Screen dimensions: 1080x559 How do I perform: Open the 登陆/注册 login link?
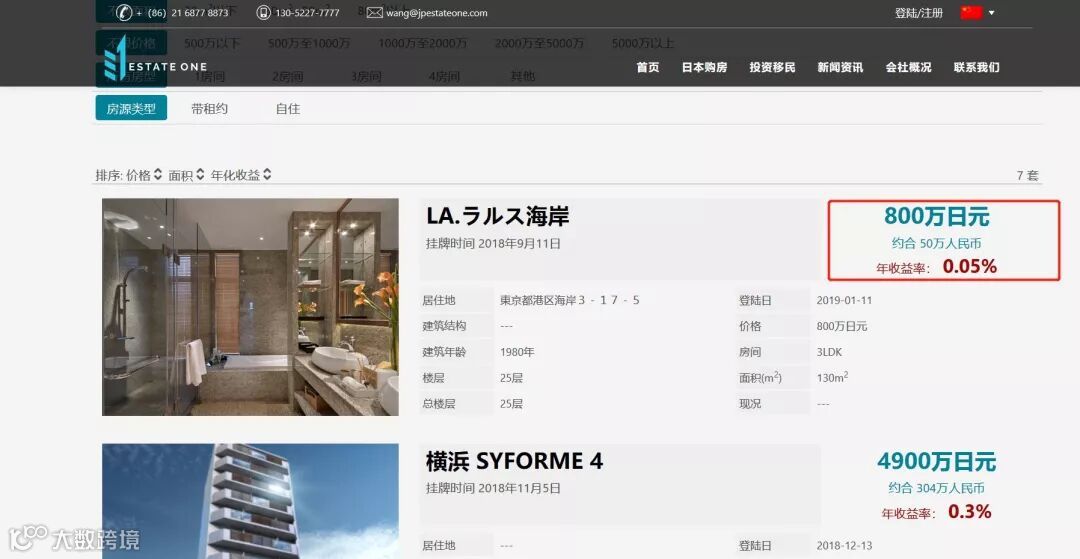point(919,12)
